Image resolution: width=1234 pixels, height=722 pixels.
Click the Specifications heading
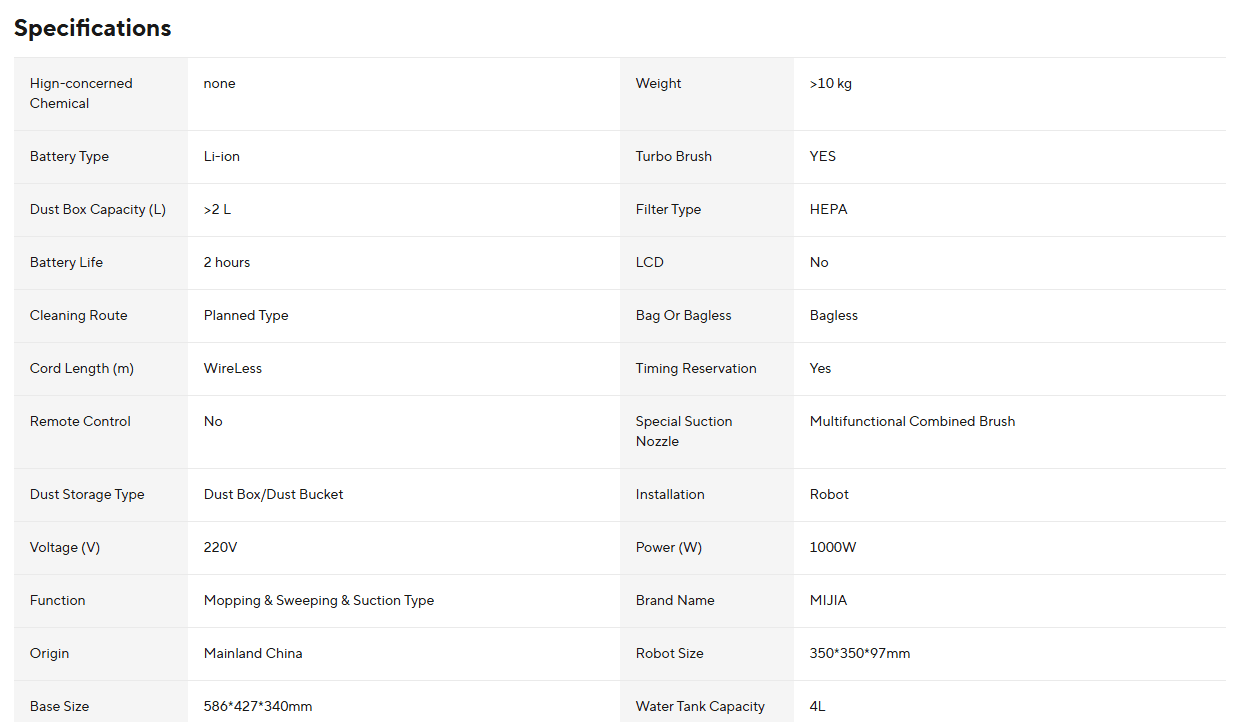pyautogui.click(x=92, y=28)
